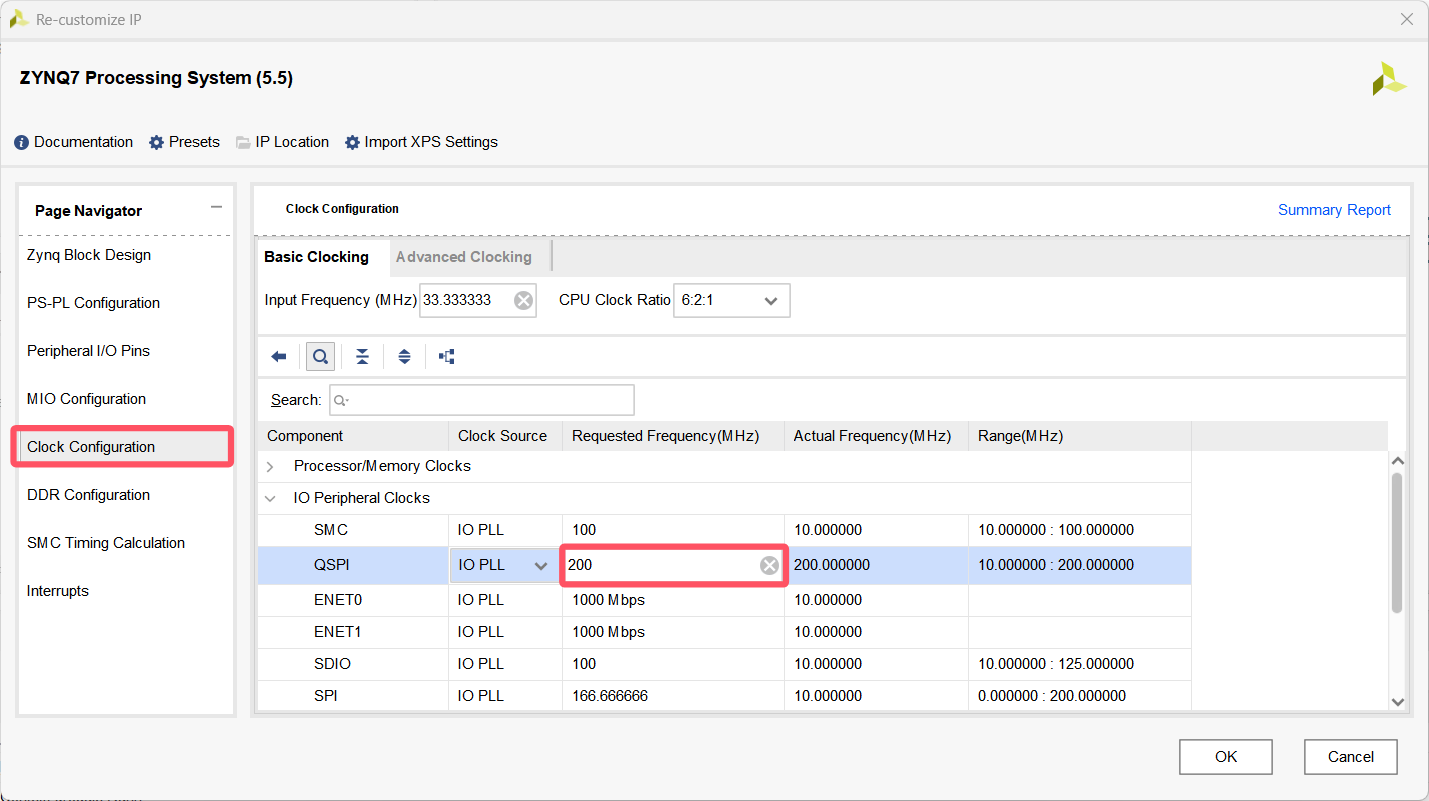This screenshot has height=801, width=1429.
Task: Click the OK button
Action: pos(1226,757)
